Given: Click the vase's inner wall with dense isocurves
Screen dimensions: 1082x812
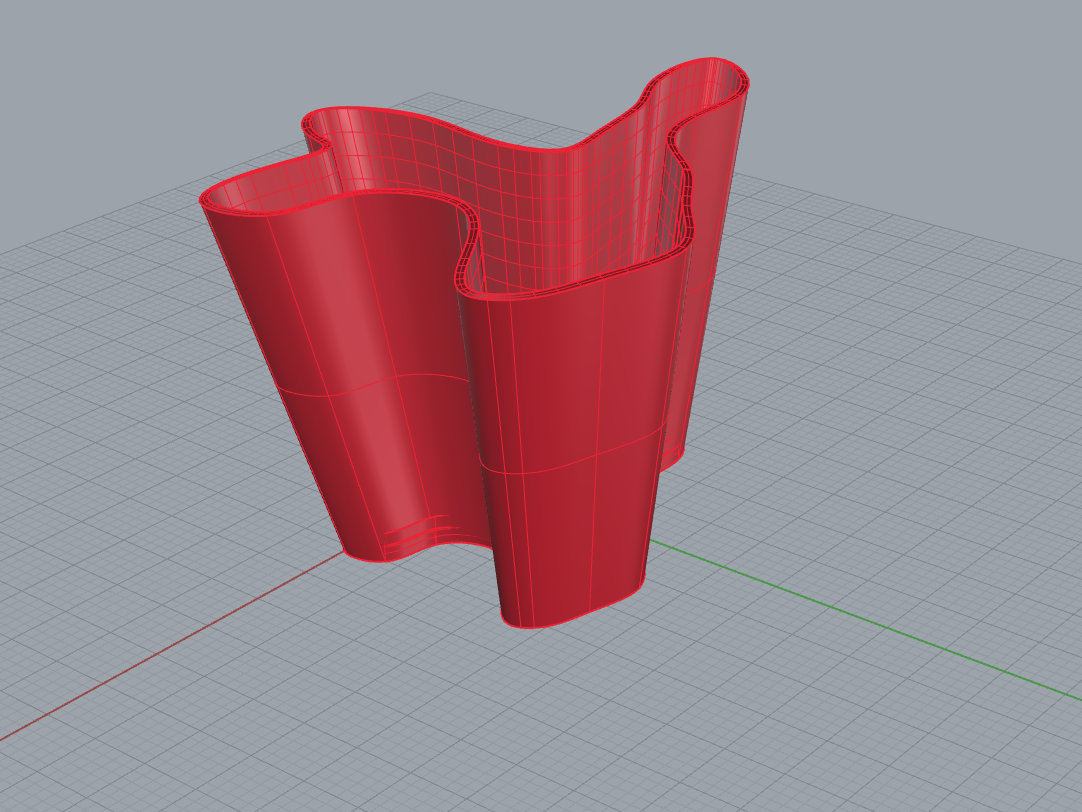Looking at the screenshot, I should (560, 200).
